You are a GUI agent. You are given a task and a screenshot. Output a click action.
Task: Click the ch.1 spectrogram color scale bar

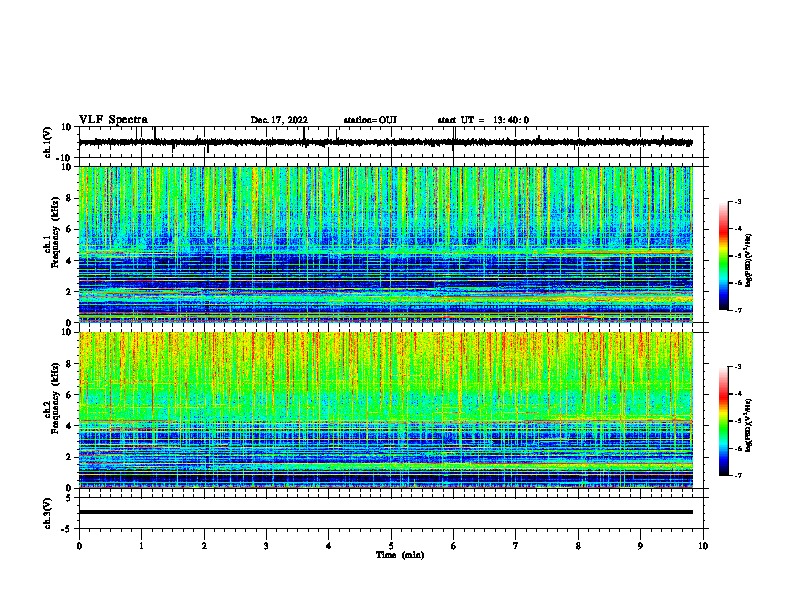pyautogui.click(x=724, y=256)
